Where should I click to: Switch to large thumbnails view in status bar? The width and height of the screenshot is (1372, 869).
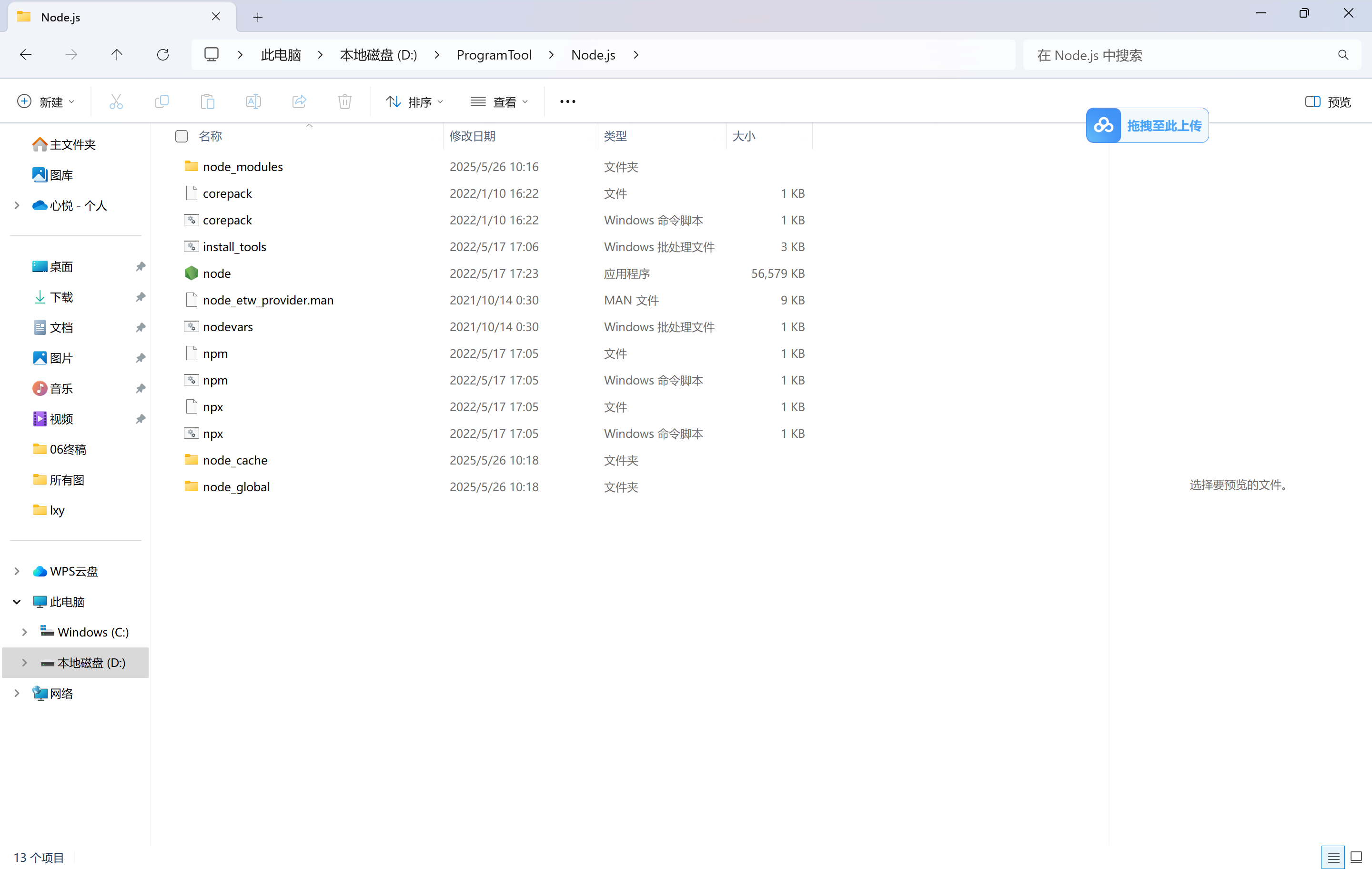[x=1357, y=857]
